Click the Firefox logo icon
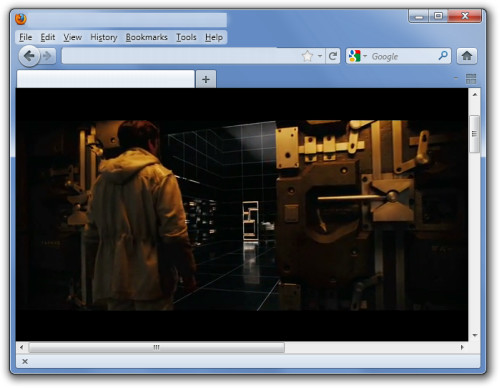Image resolution: width=500 pixels, height=388 pixels. 21,19
